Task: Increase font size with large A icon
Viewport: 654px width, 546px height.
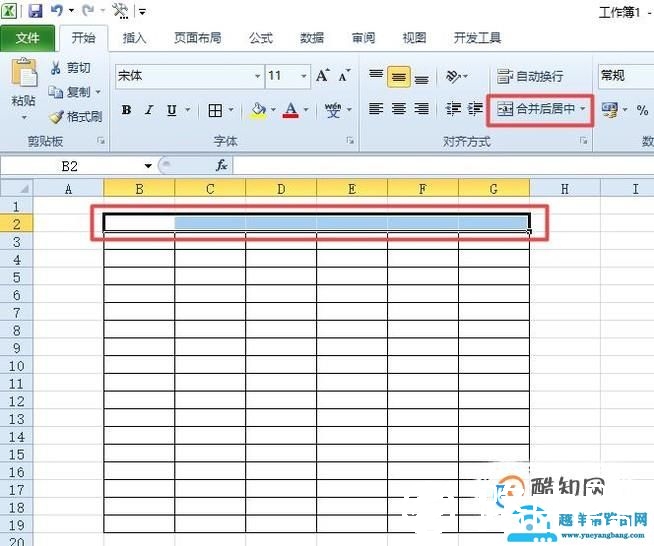Action: click(322, 75)
